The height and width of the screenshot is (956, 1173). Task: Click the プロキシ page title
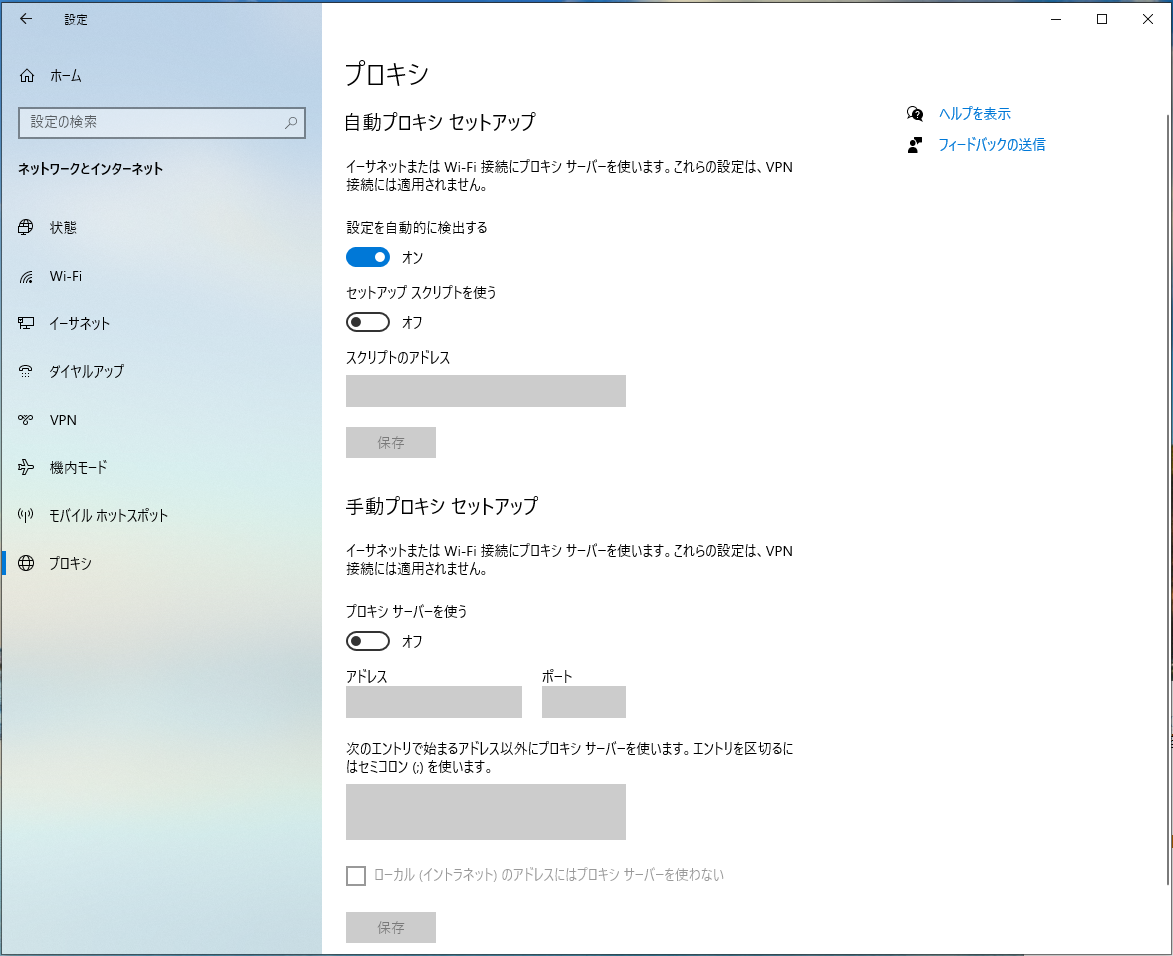click(x=387, y=74)
